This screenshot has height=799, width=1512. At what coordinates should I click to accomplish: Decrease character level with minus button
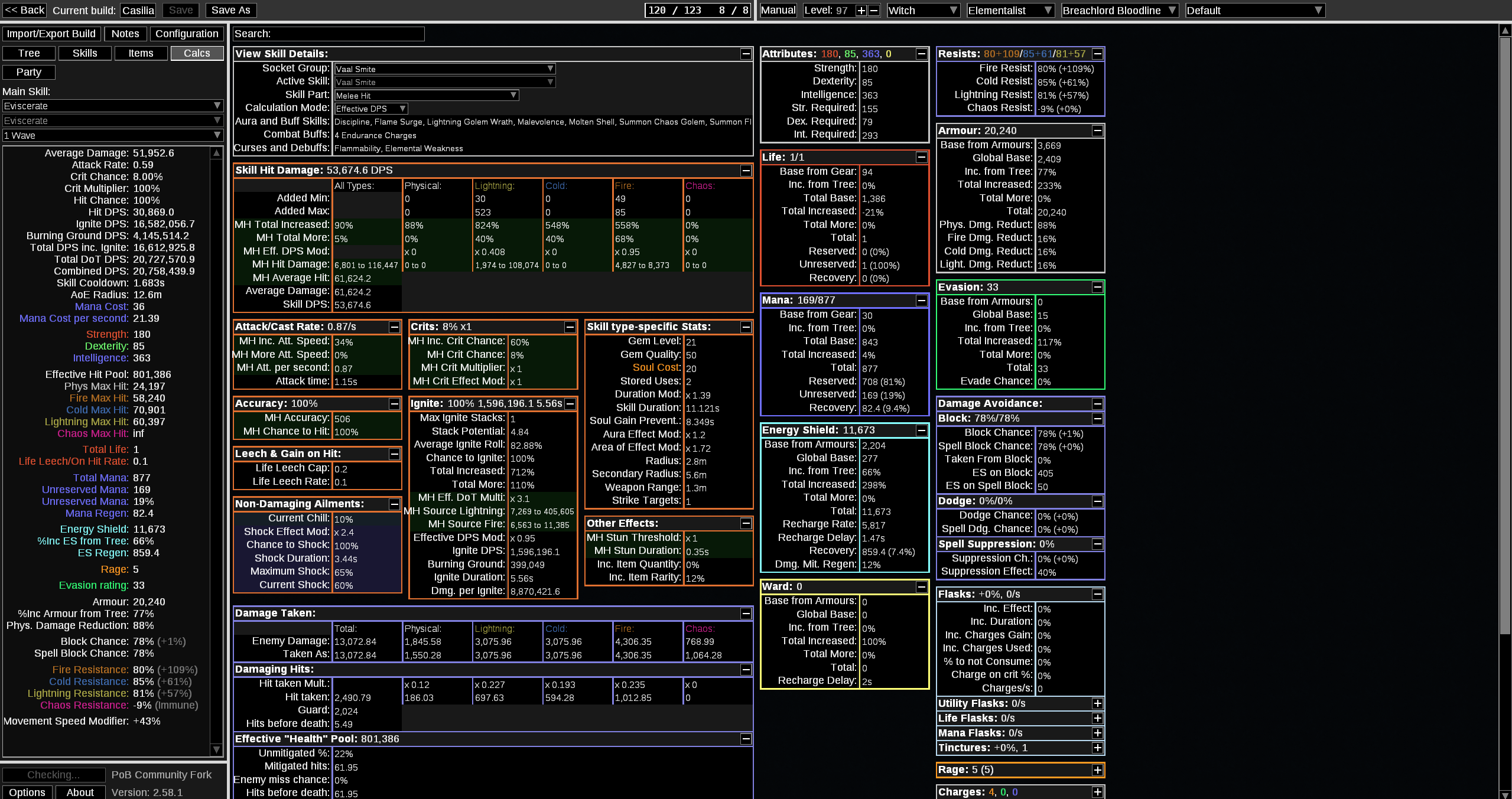click(874, 10)
